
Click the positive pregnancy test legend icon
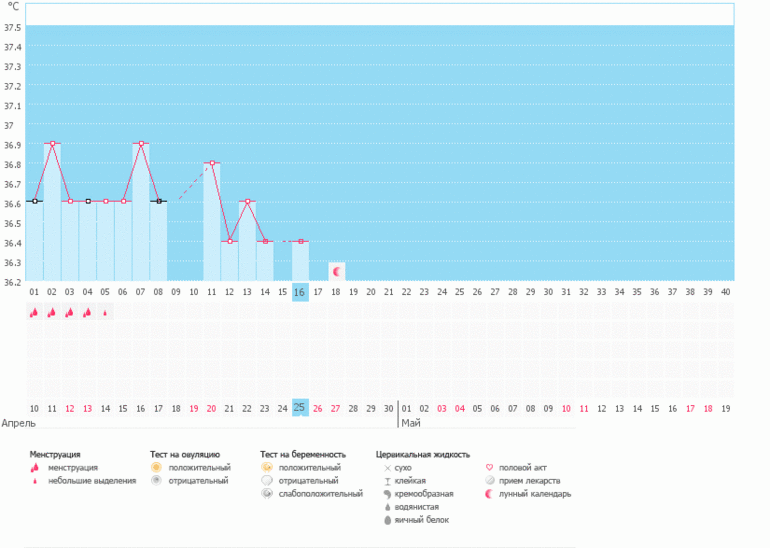click(266, 467)
